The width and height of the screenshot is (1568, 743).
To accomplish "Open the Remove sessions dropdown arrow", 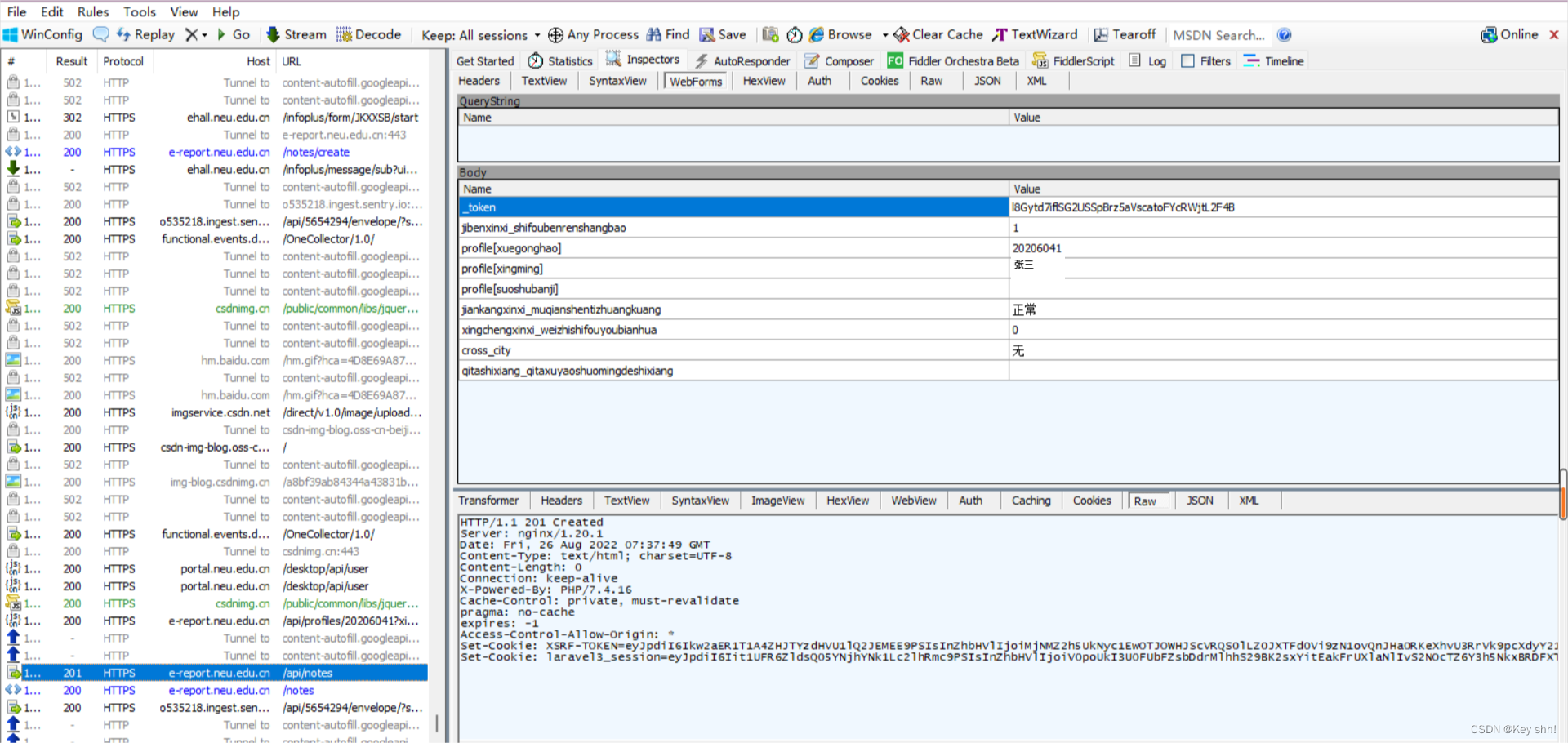I will click(204, 35).
